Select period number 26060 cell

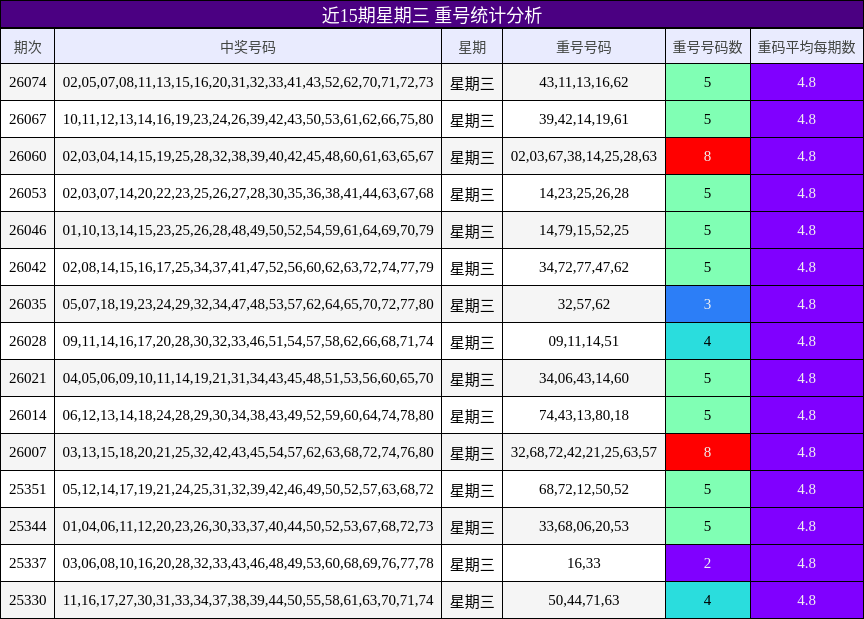coord(28,155)
